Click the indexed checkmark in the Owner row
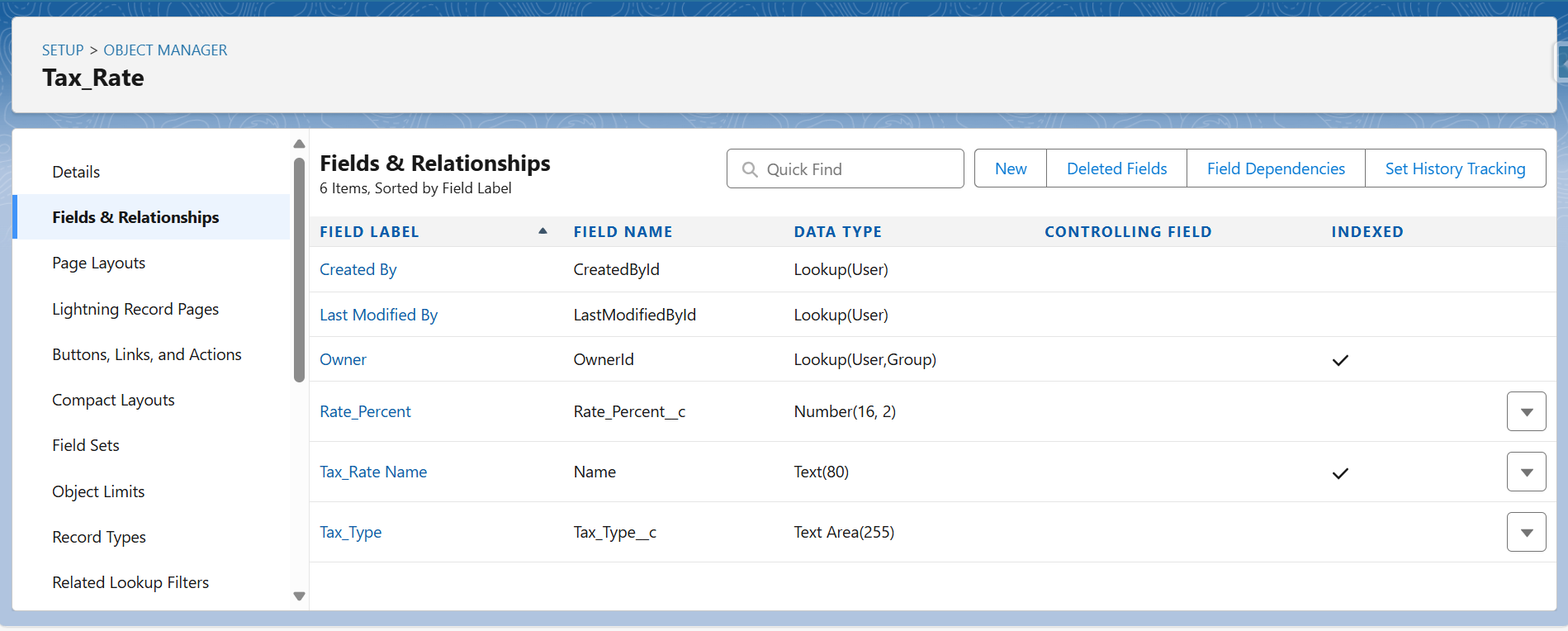 click(1340, 360)
